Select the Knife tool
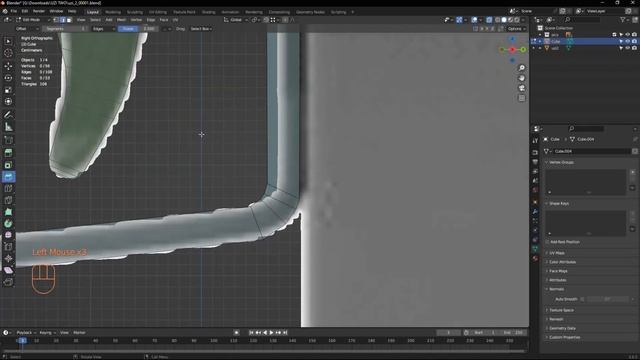 pos(8,200)
